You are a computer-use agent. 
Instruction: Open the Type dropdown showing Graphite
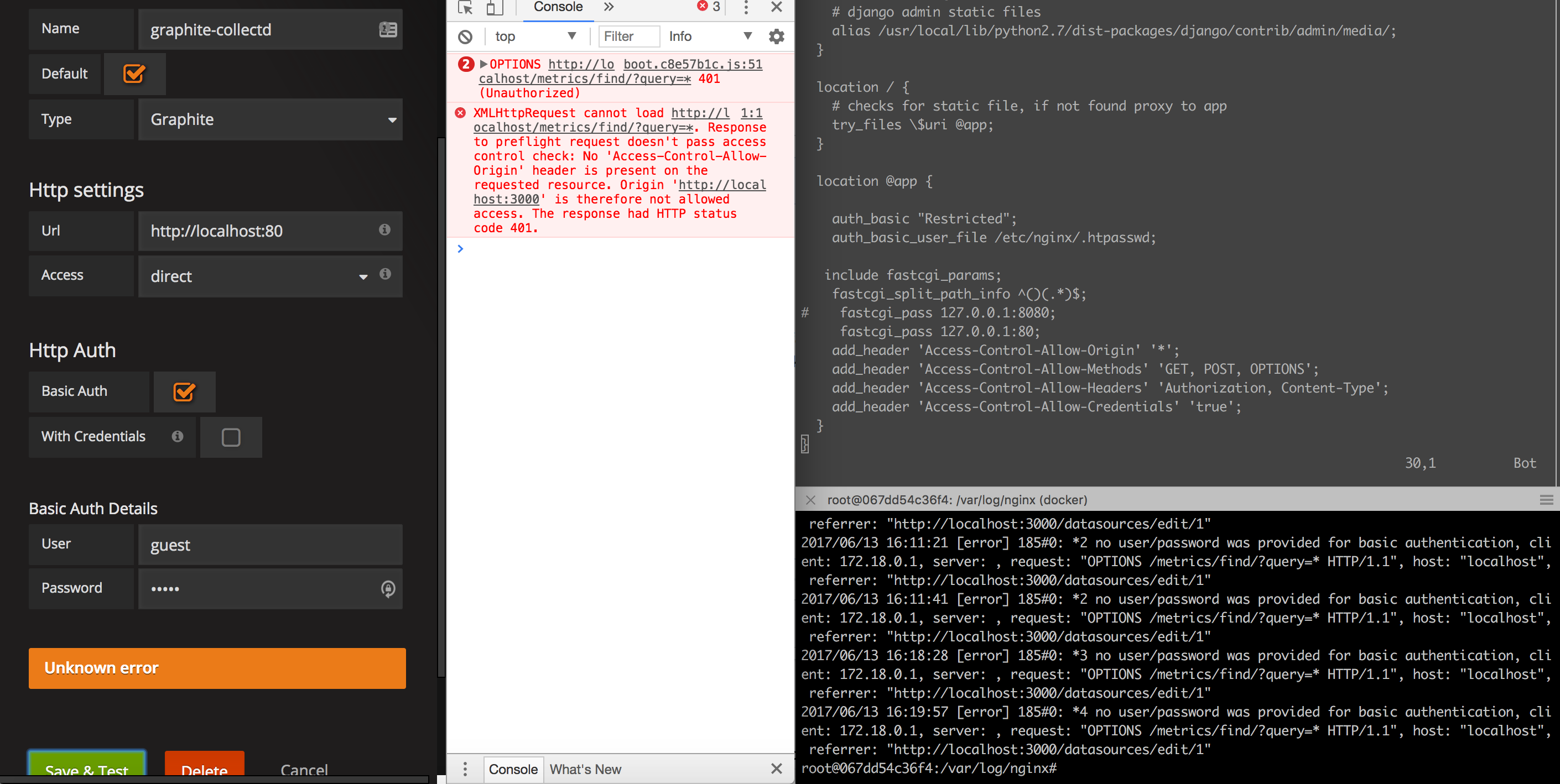pos(270,119)
